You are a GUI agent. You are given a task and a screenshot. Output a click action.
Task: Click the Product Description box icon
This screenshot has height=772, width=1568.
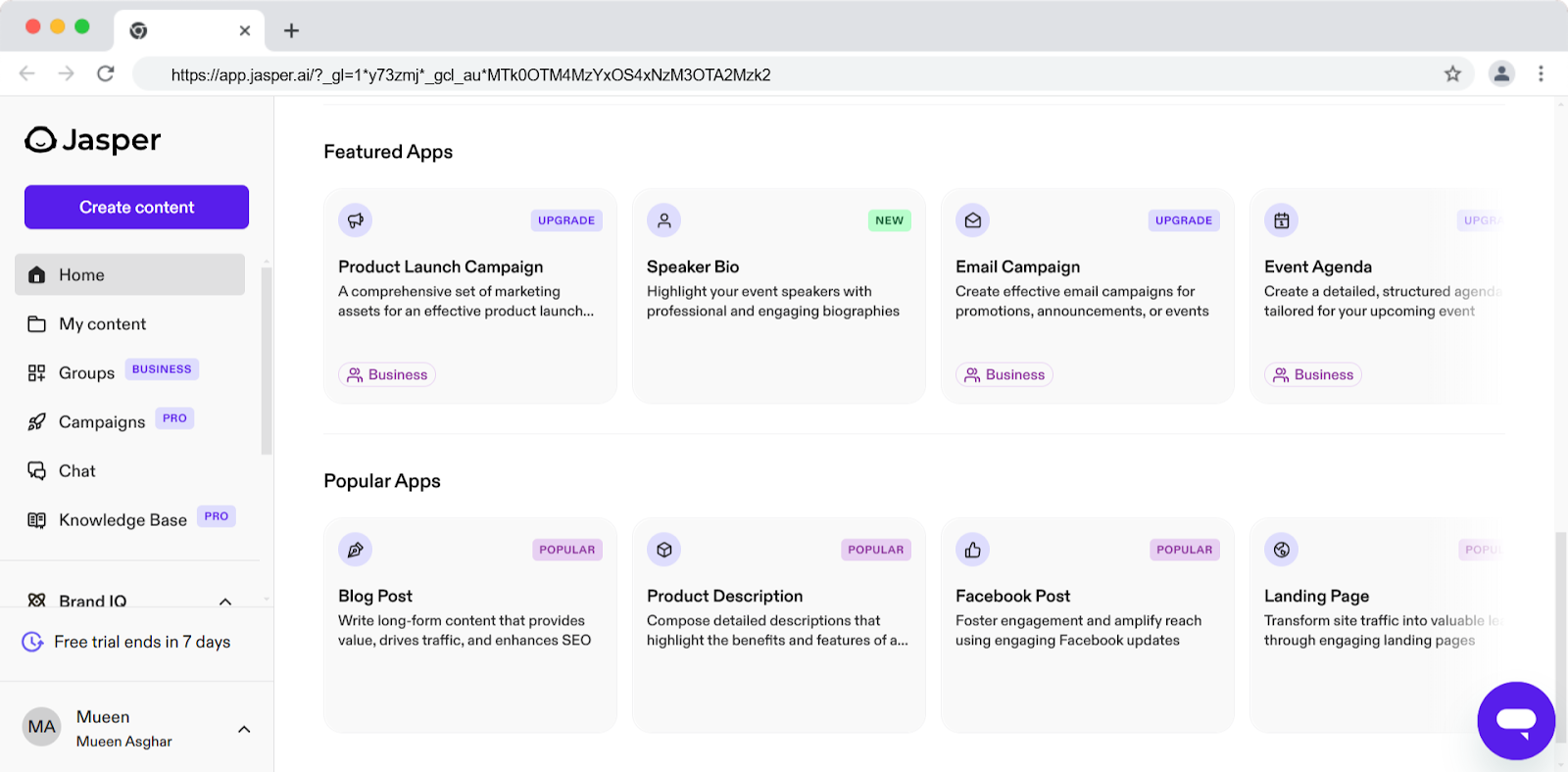664,550
